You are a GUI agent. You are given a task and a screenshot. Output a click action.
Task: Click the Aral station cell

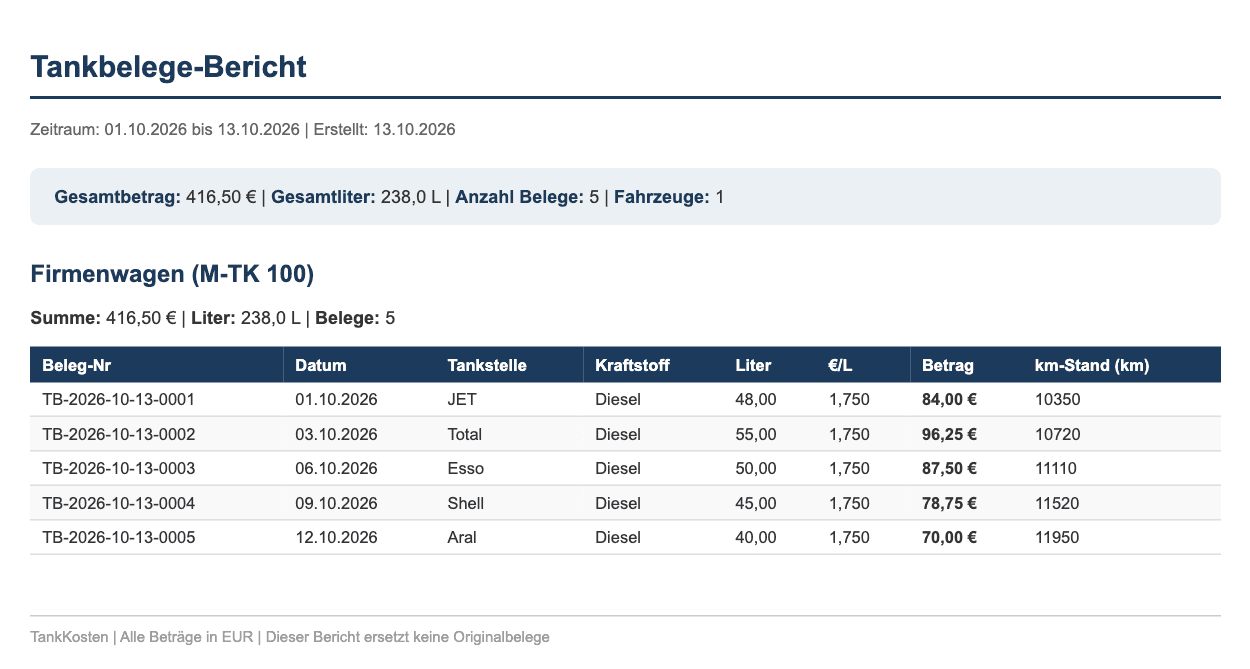tap(462, 537)
